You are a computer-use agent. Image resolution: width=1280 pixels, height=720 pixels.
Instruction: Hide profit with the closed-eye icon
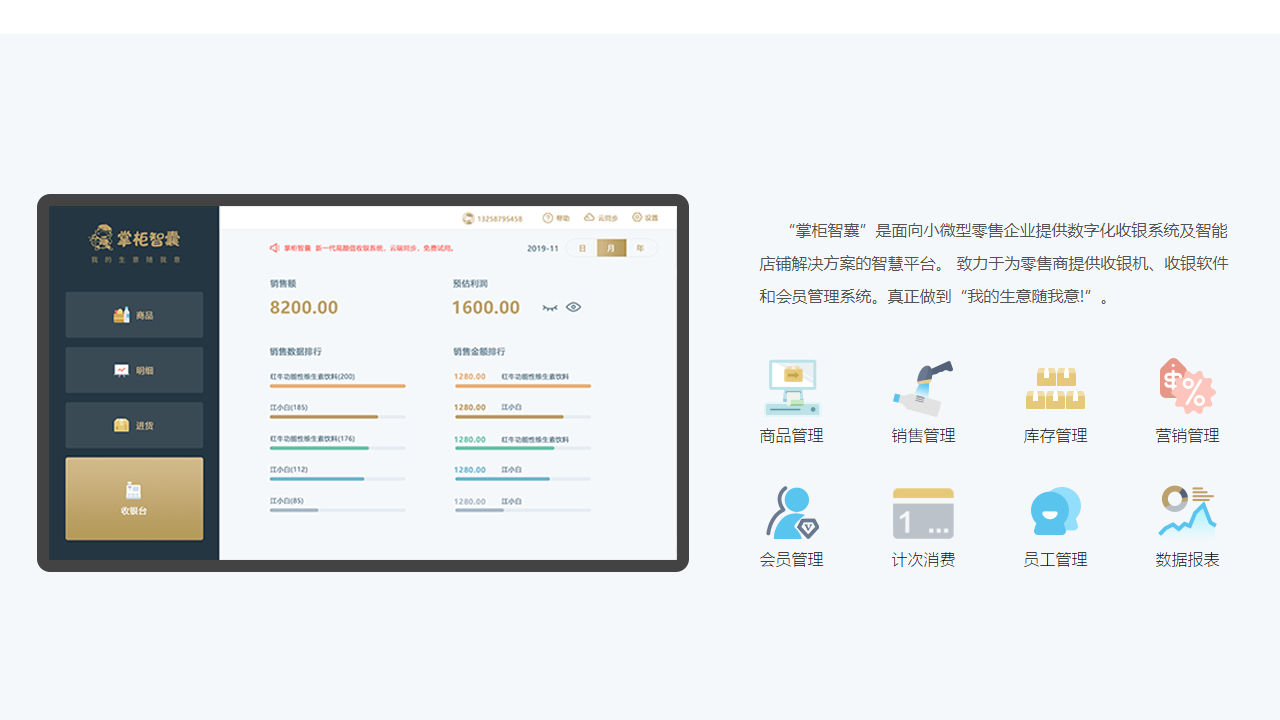549,307
